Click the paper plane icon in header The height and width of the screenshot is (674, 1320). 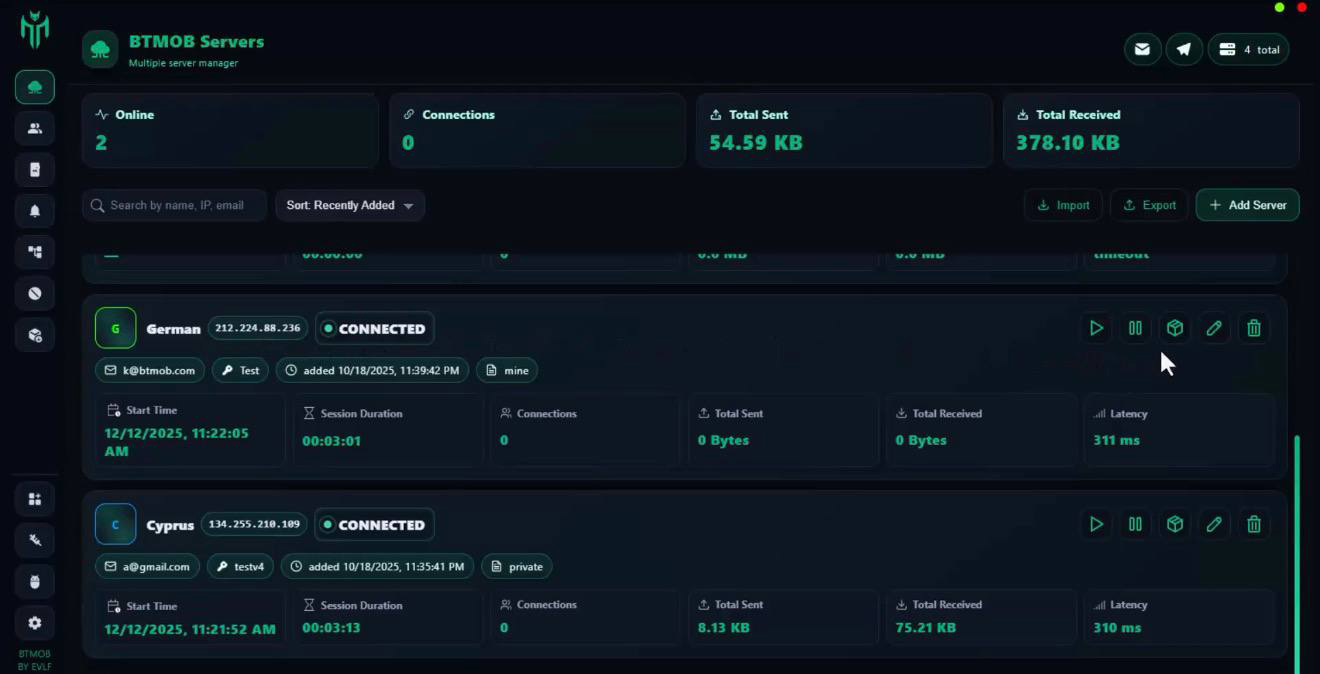1183,49
